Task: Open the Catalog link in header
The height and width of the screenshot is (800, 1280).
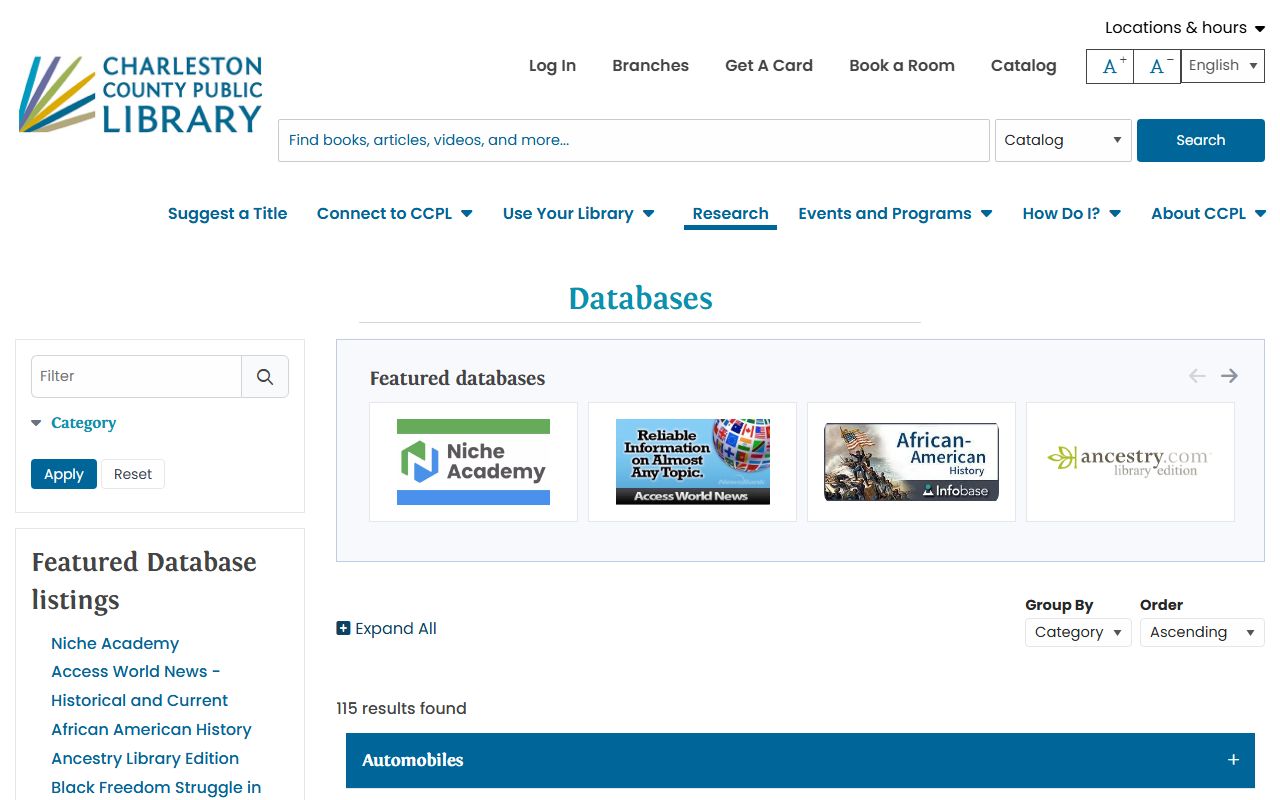Action: pyautogui.click(x=1023, y=66)
